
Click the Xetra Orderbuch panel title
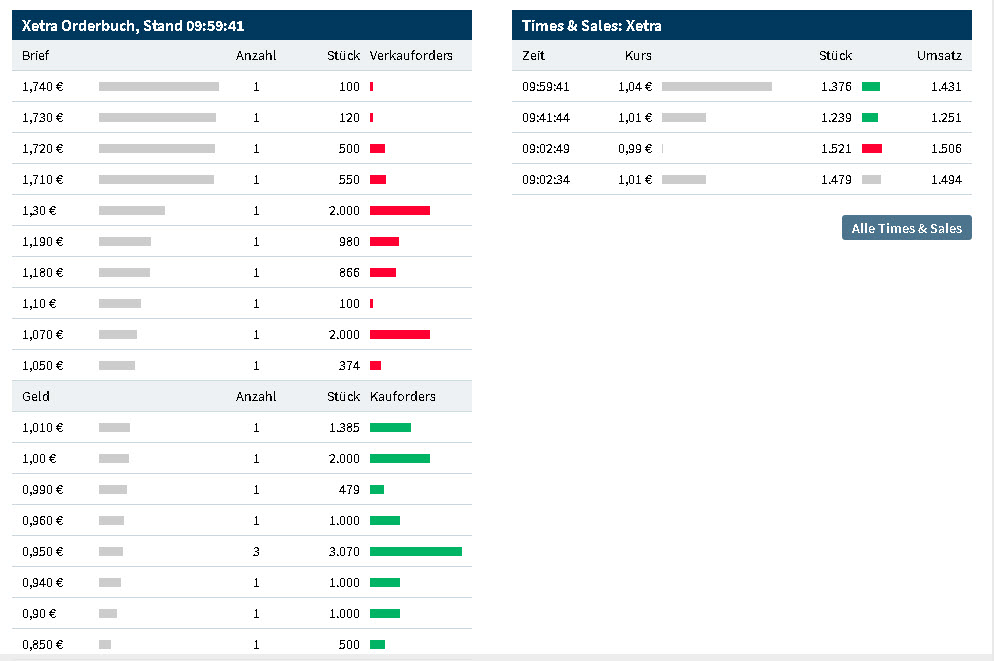pyautogui.click(x=133, y=25)
